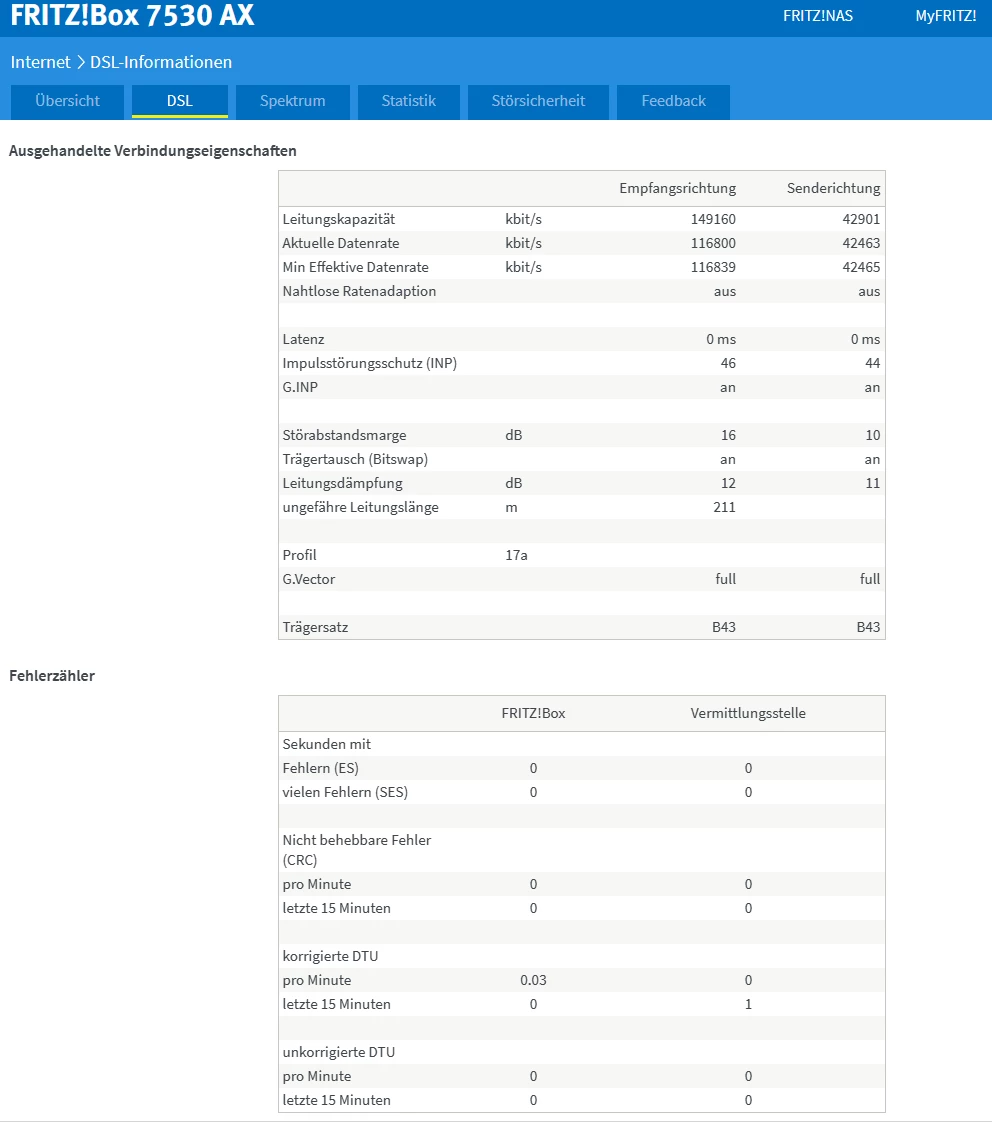Click the Ausgehandelte Verbindungseigenschaften heading
The width and height of the screenshot is (992, 1126).
[152, 151]
